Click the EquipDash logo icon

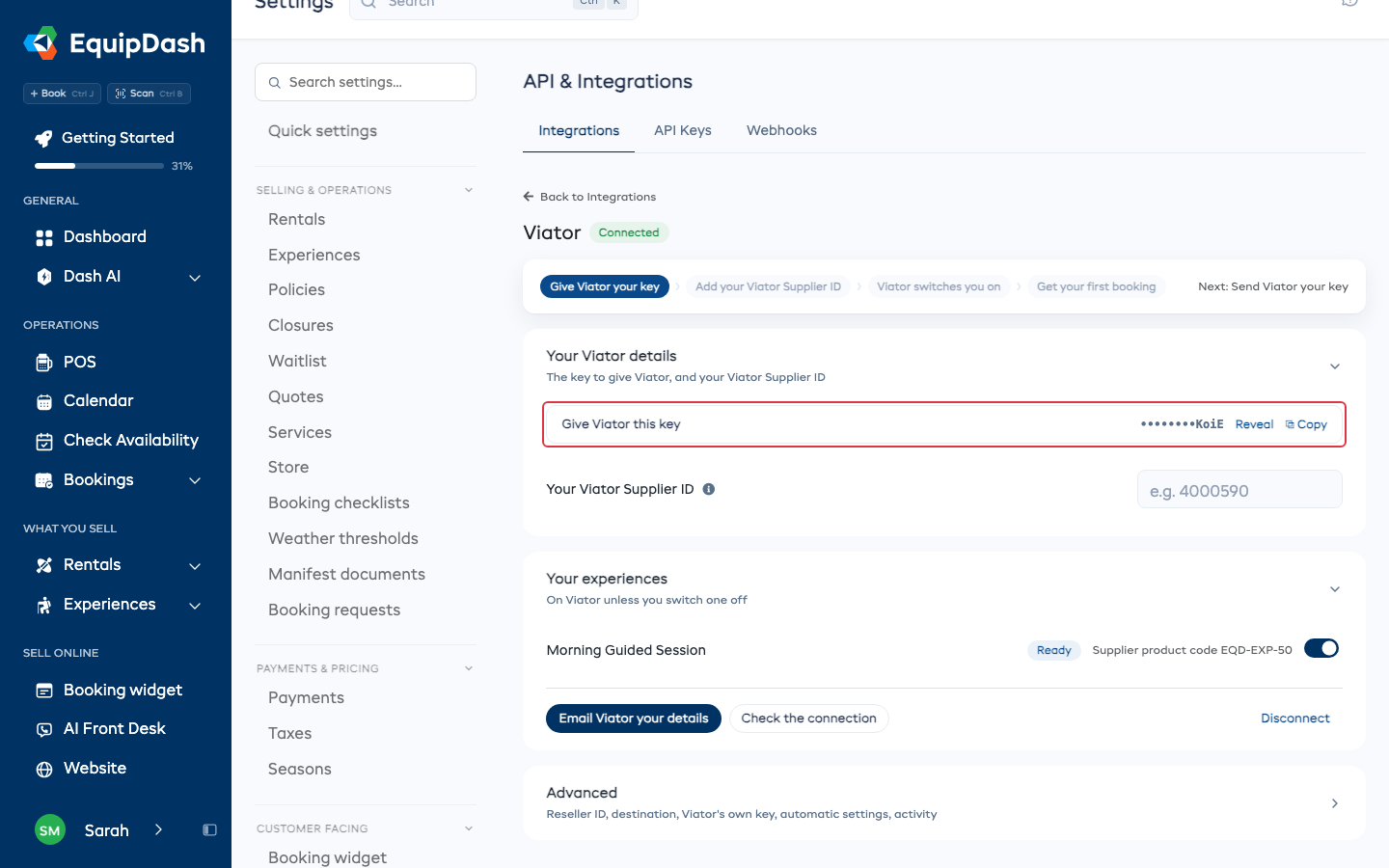click(x=41, y=43)
